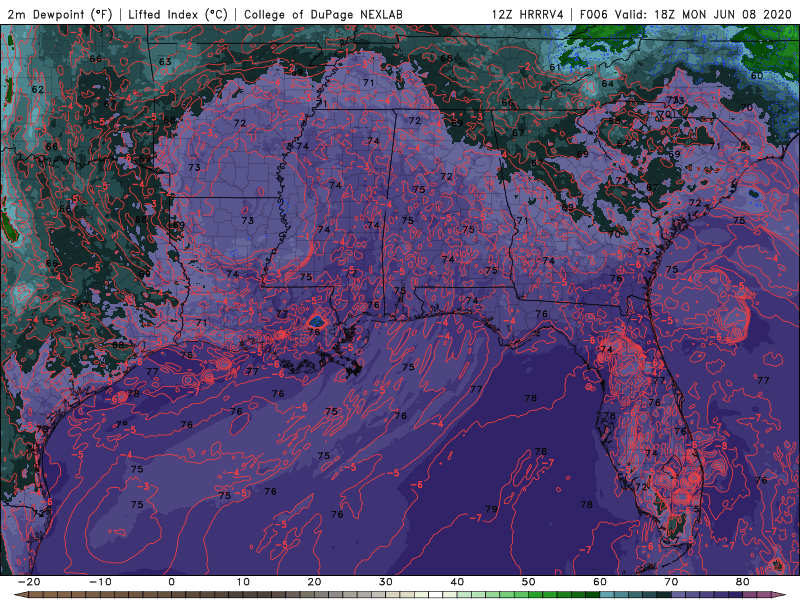Screen dimensions: 800x600
Task: Click the "62" dewpoint value on the map
Action: (x=37, y=89)
